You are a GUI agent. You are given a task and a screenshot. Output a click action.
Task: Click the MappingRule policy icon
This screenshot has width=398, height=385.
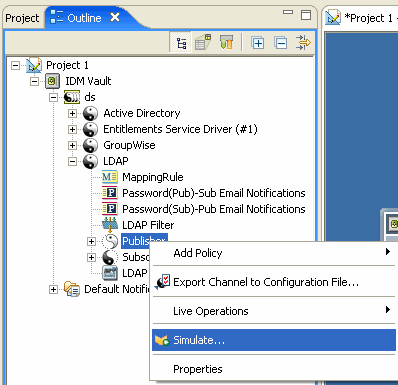click(110, 177)
